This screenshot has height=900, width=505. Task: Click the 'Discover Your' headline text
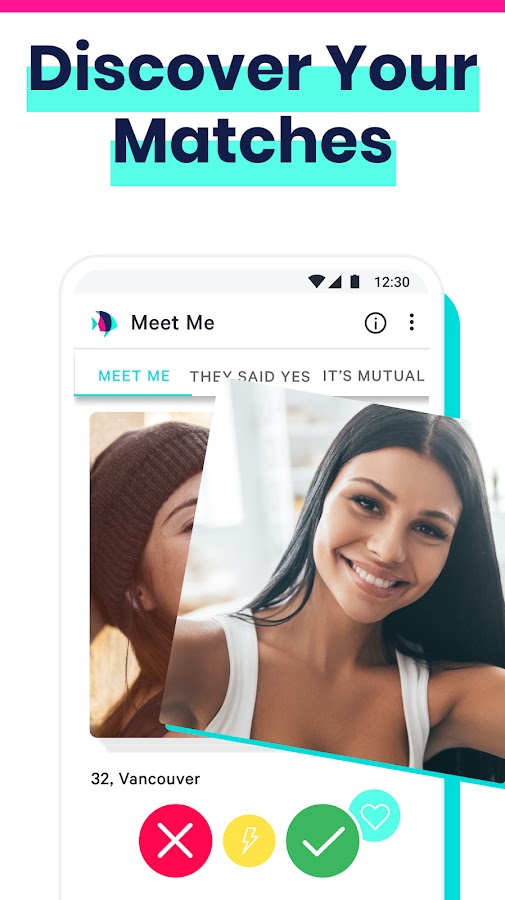(253, 67)
